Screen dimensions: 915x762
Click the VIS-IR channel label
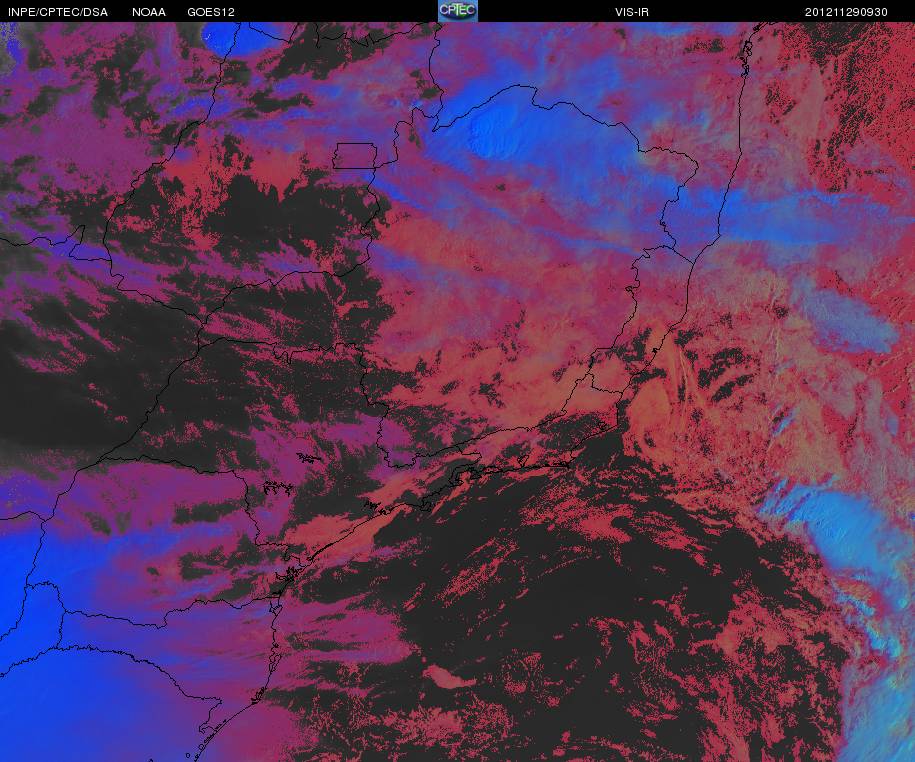point(631,12)
